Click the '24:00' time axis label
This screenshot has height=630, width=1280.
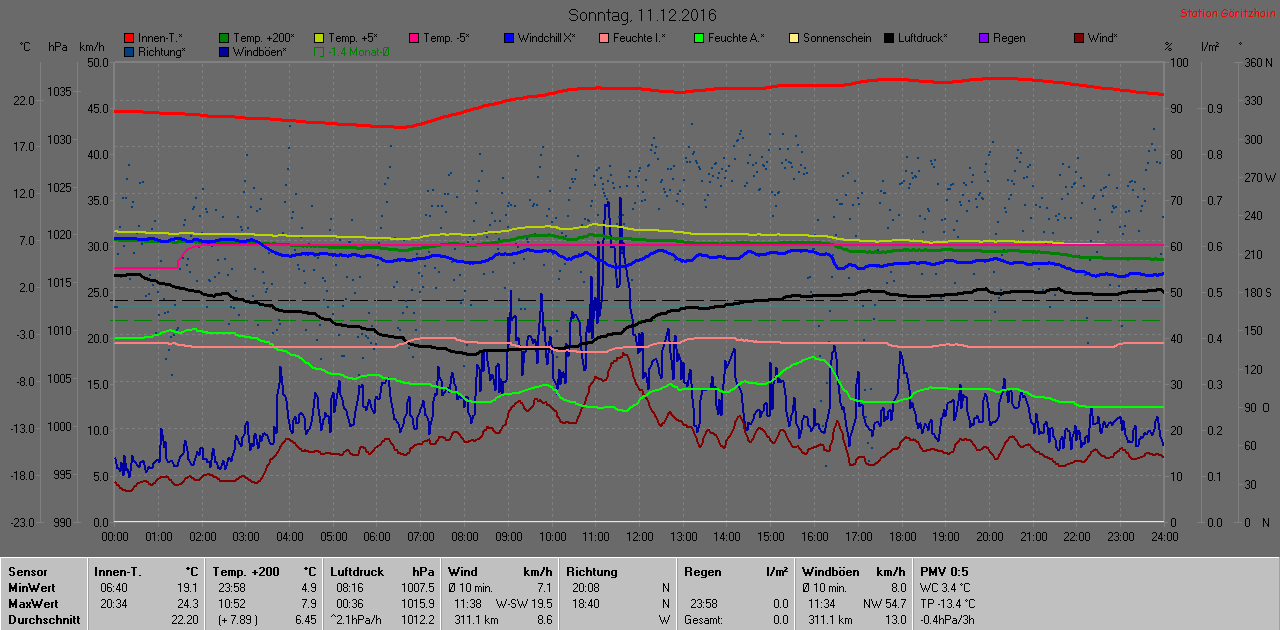[1164, 537]
